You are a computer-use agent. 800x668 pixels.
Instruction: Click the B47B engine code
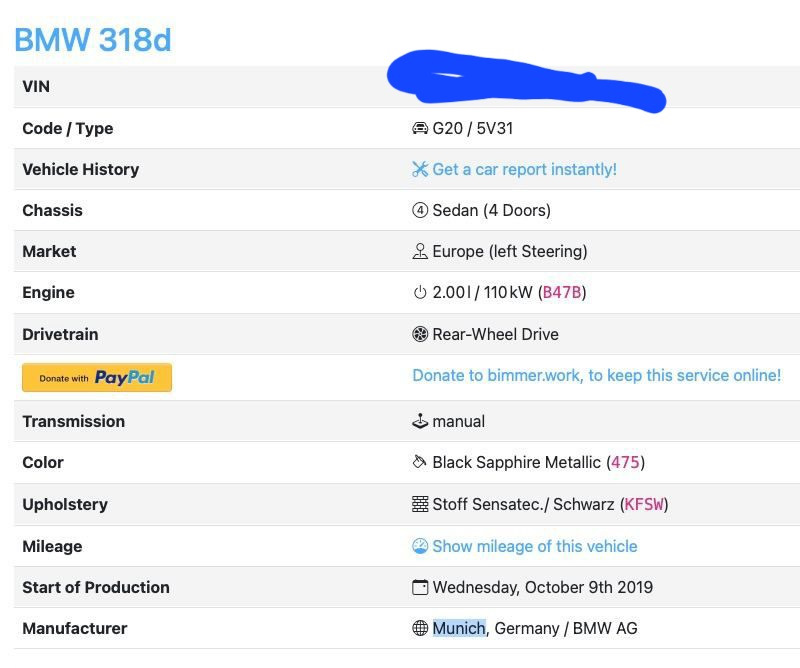562,292
